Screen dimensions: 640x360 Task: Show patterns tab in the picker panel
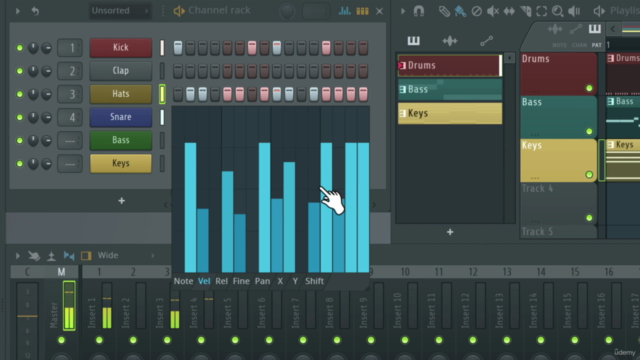(413, 40)
